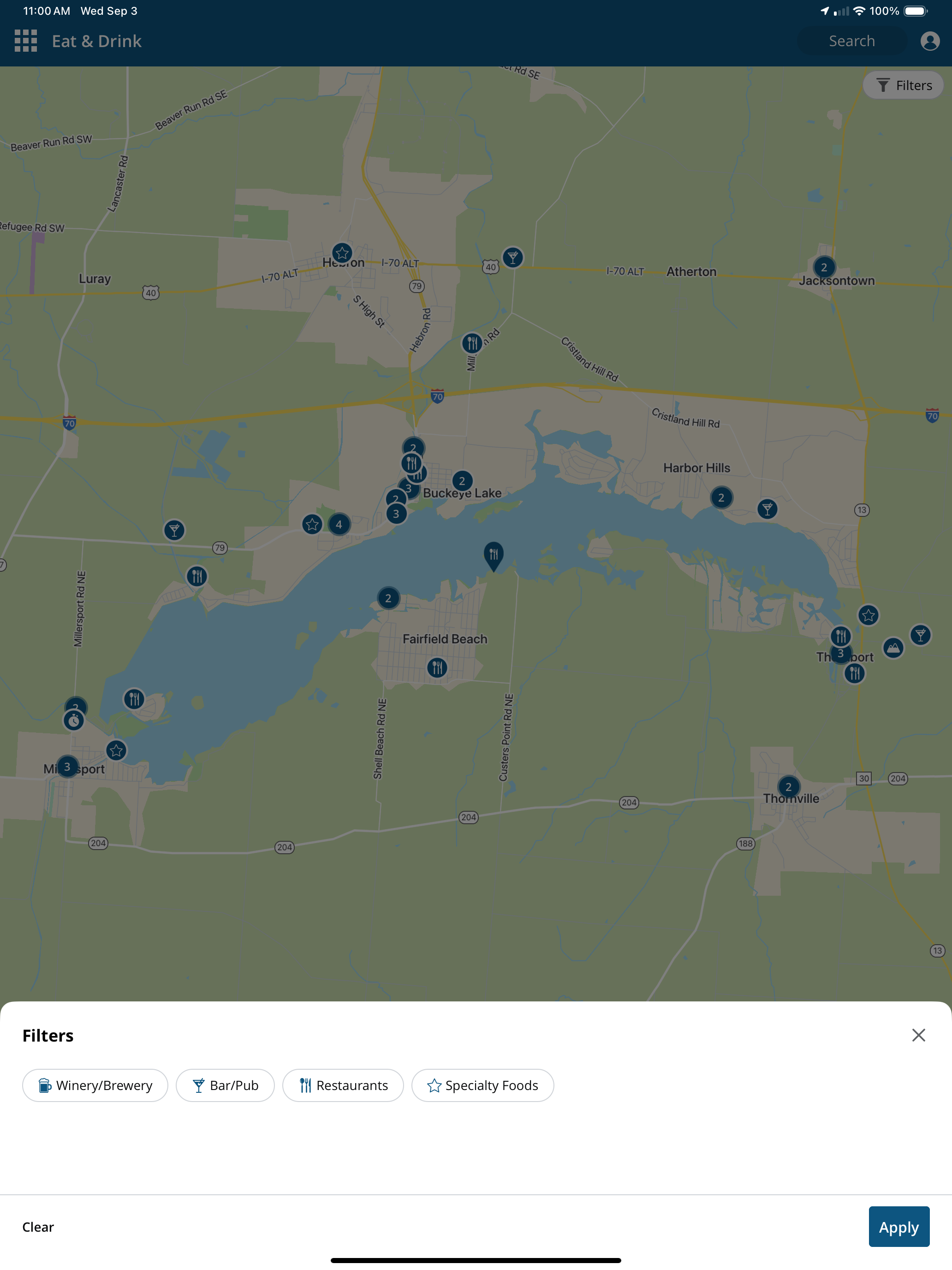This screenshot has width=952, height=1270.
Task: Click the Atherton map label
Action: [691, 271]
